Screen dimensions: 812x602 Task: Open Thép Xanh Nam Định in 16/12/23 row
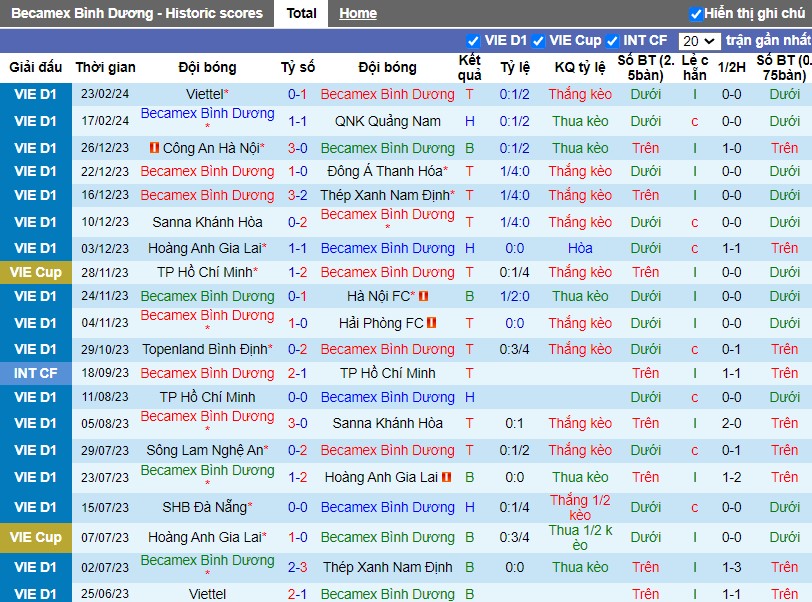[385, 195]
